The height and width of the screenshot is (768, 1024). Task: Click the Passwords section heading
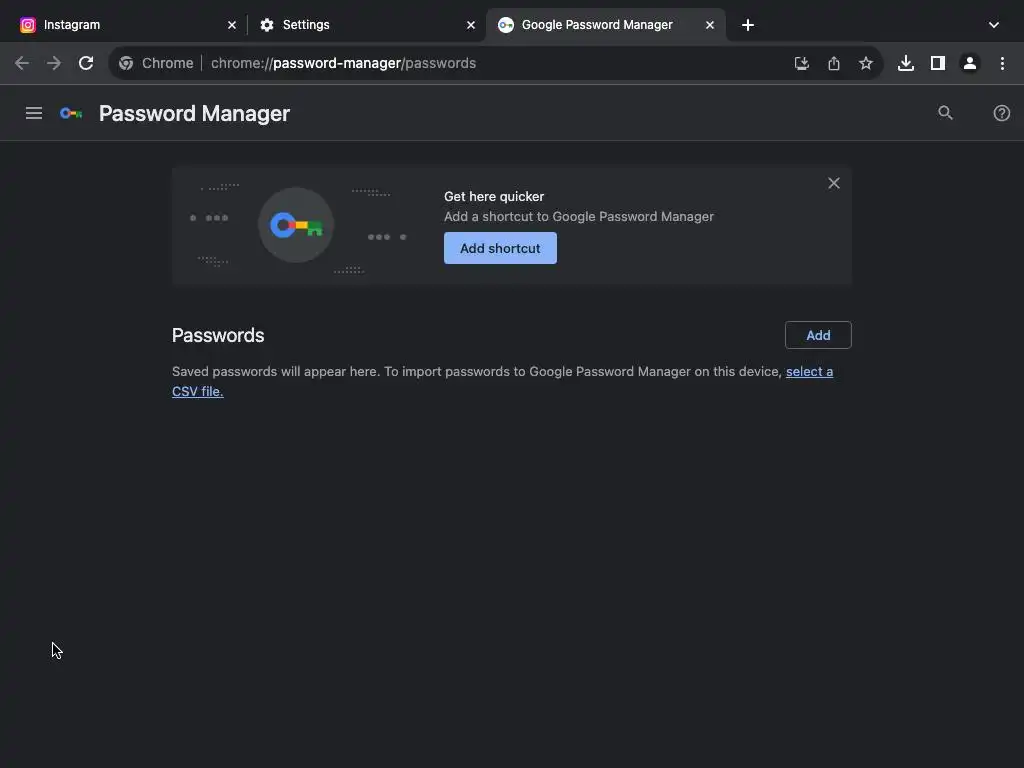(217, 335)
